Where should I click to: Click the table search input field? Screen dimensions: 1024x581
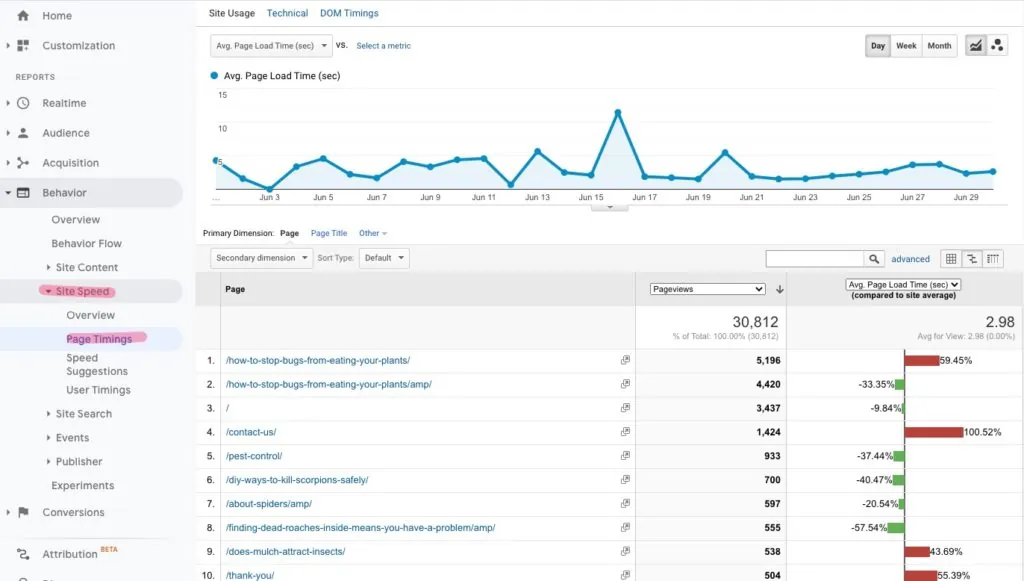[x=814, y=259]
